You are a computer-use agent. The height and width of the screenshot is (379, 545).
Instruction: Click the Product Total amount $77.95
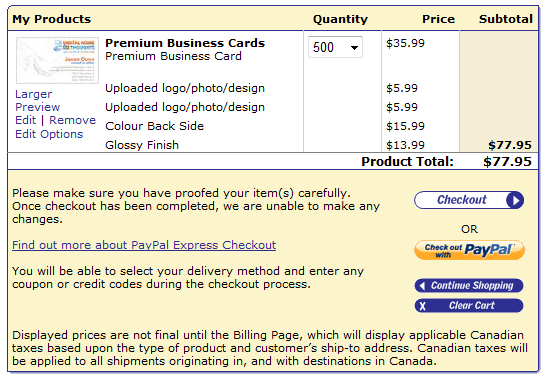coord(507,162)
